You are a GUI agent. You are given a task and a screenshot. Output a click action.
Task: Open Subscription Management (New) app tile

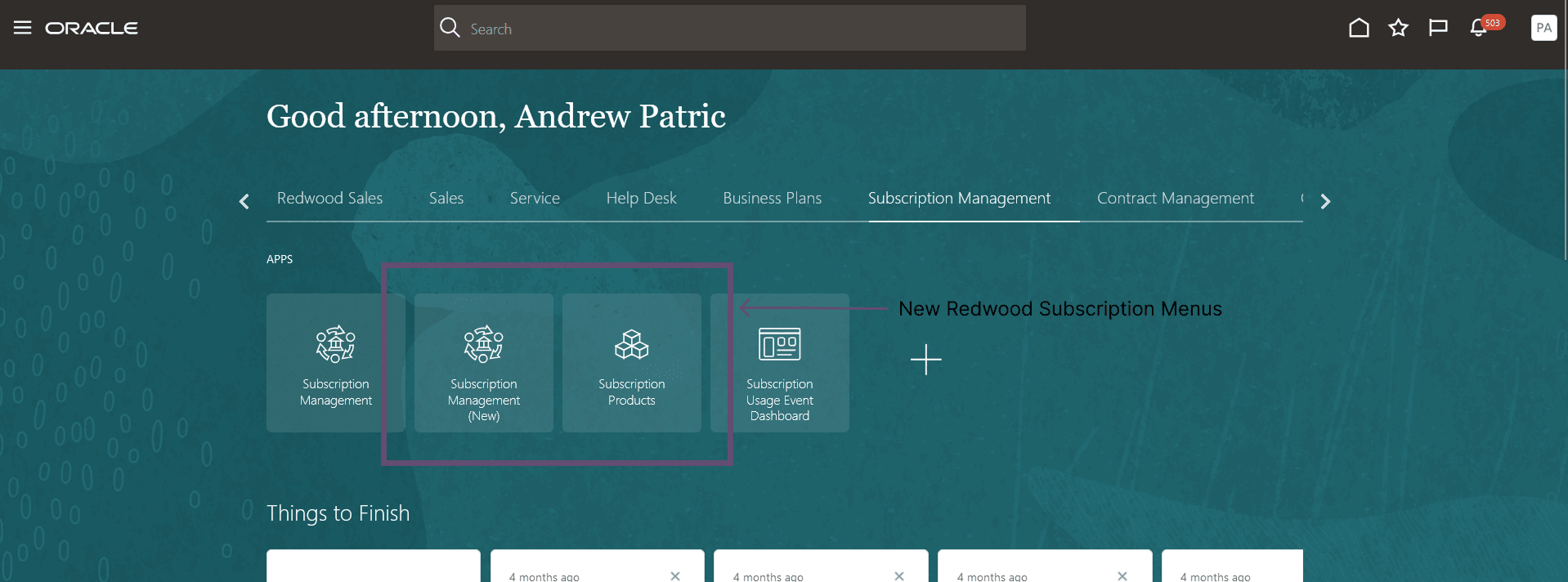pyautogui.click(x=484, y=363)
